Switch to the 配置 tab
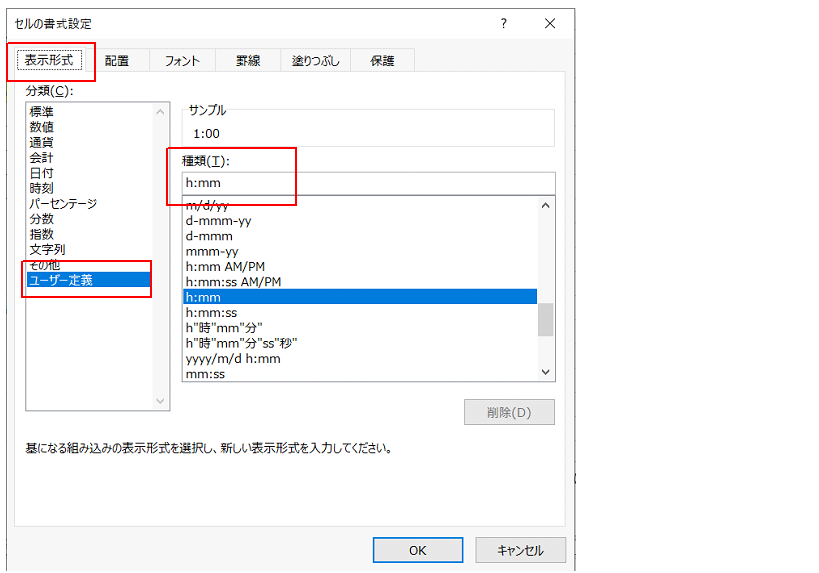 pos(117,61)
